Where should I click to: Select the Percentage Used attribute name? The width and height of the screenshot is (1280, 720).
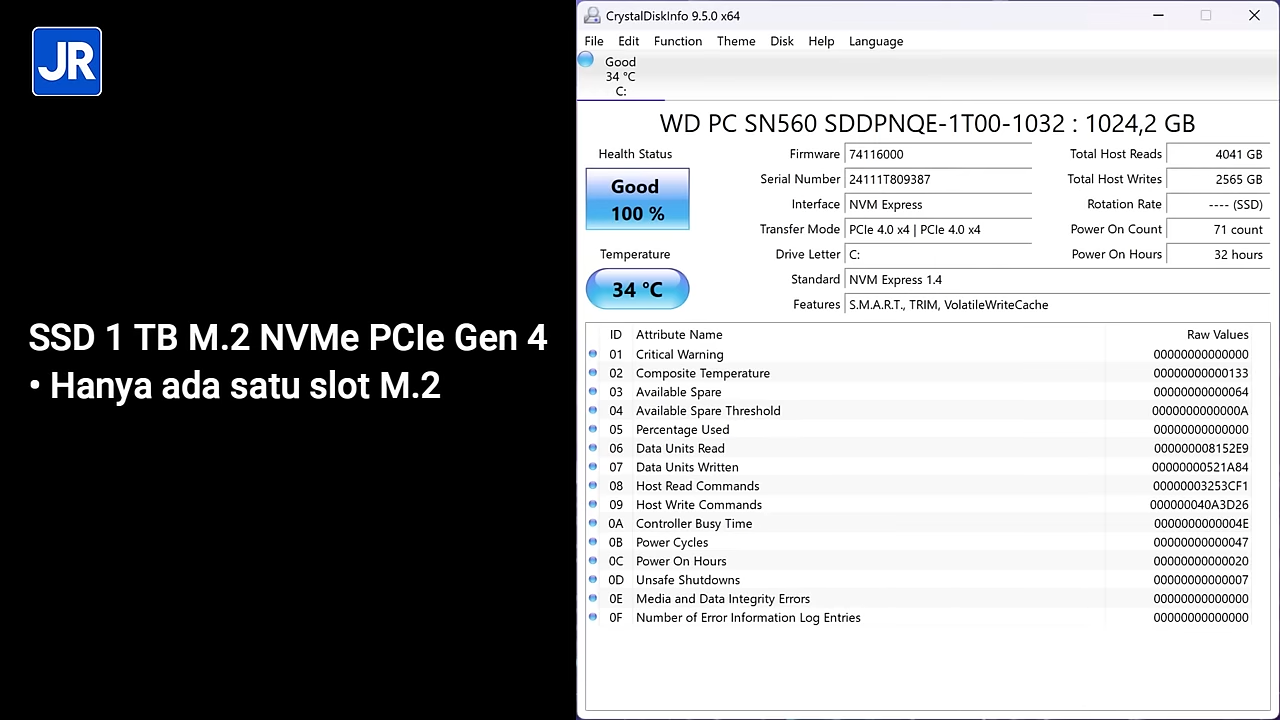(x=683, y=430)
